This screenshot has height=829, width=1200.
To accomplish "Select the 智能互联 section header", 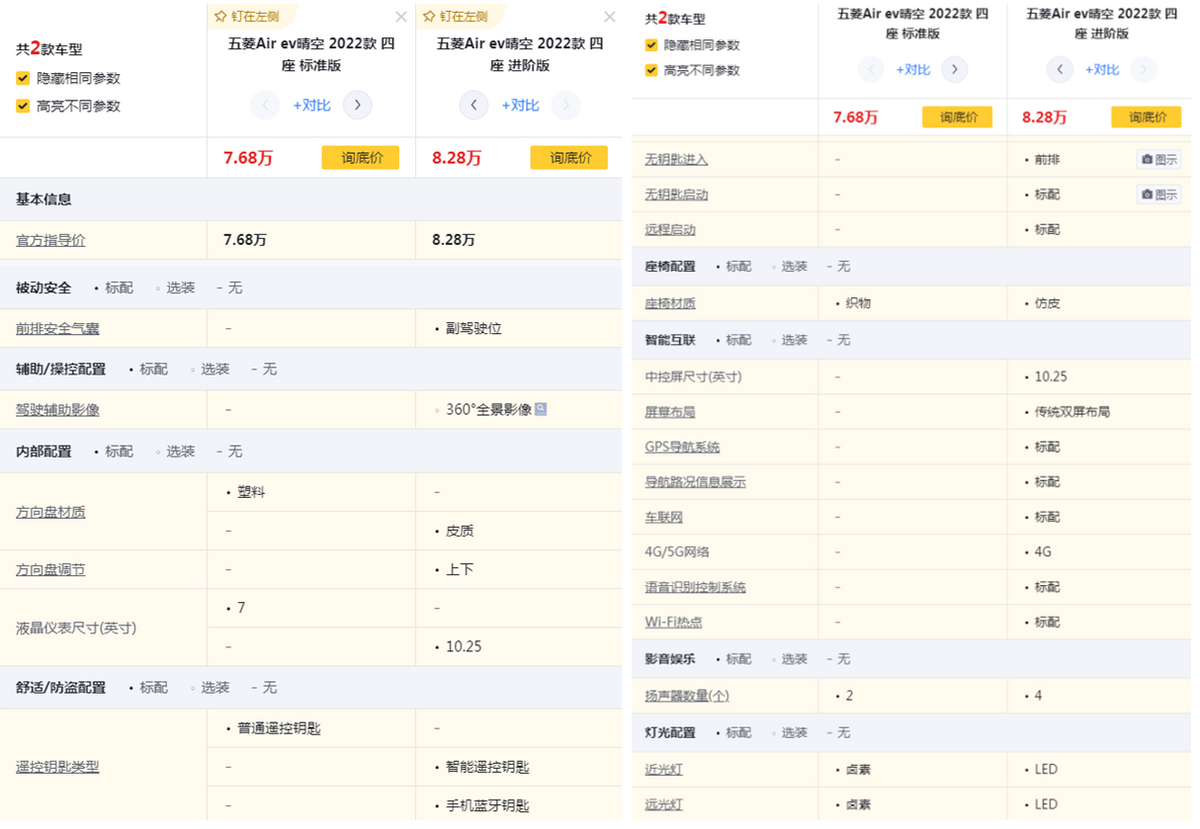I will [x=670, y=340].
